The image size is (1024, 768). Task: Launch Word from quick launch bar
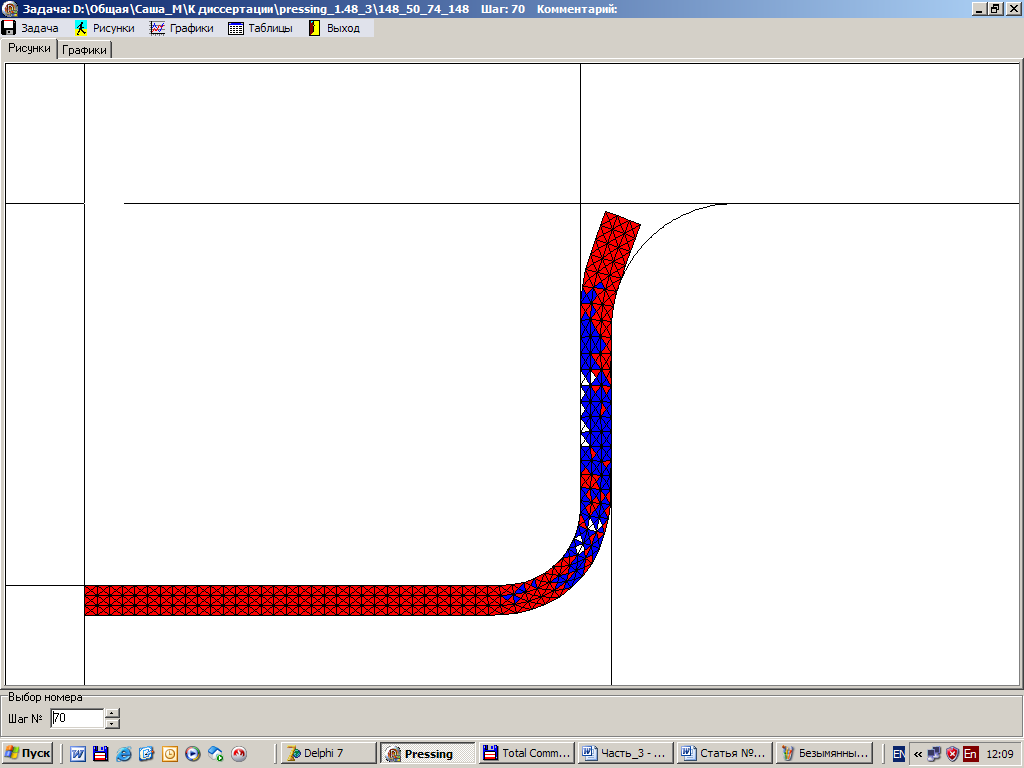point(78,754)
